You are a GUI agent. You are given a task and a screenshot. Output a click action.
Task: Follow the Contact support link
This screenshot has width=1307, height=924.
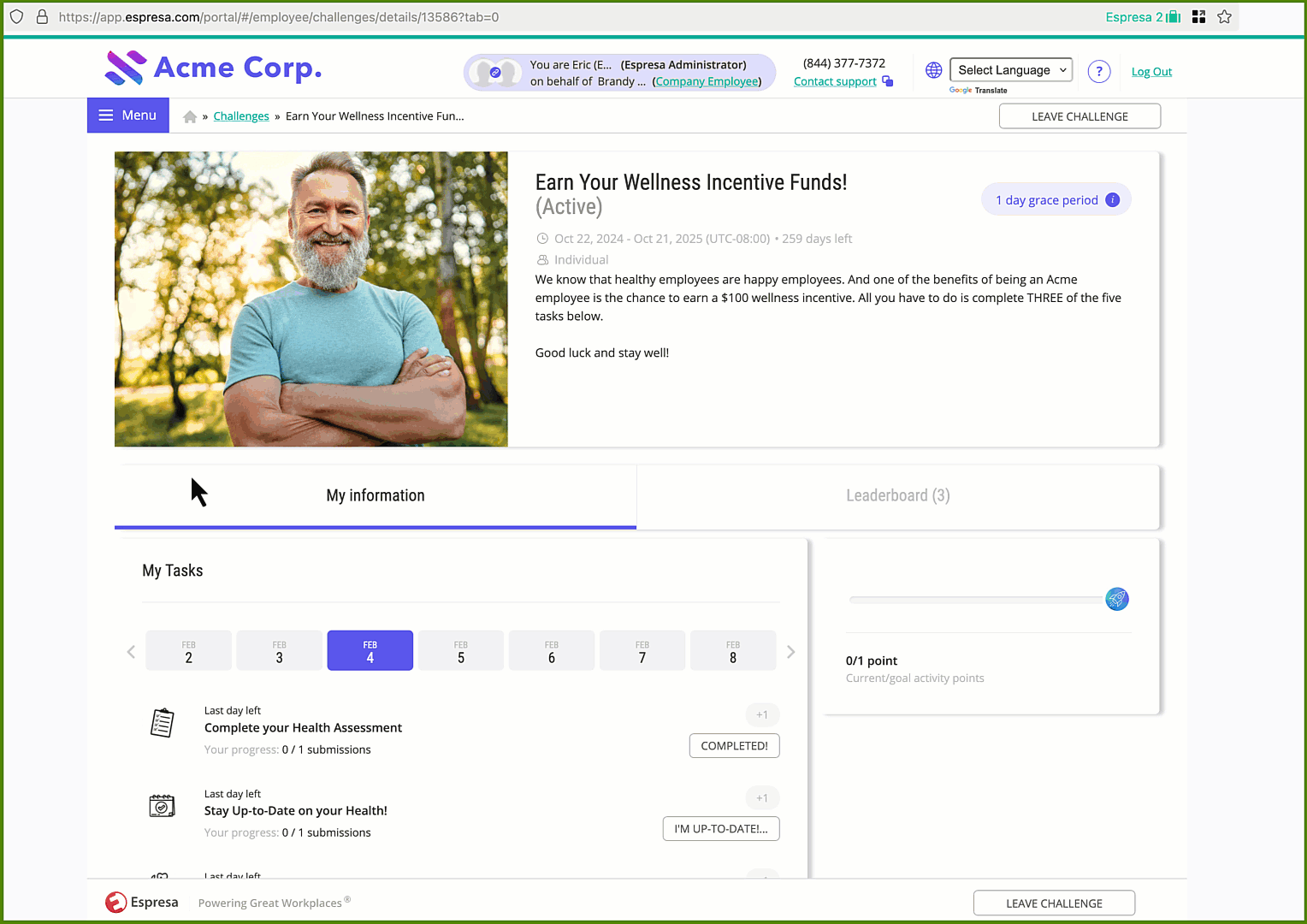pyautogui.click(x=835, y=81)
